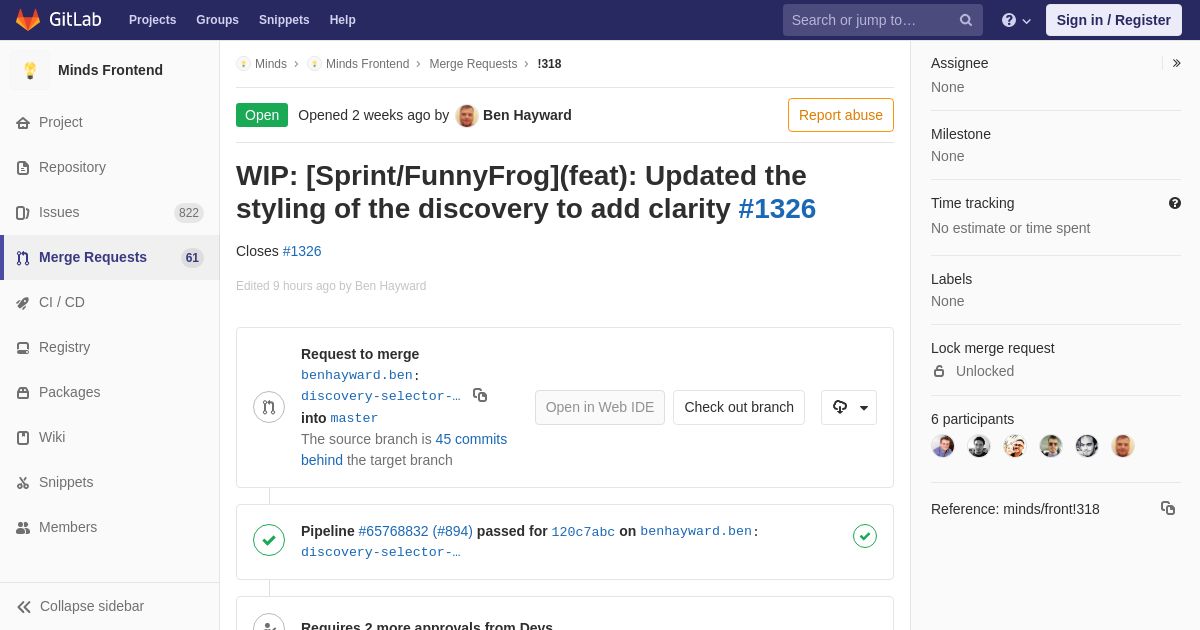Click Check out branch button
The width and height of the screenshot is (1200, 630).
(x=738, y=407)
